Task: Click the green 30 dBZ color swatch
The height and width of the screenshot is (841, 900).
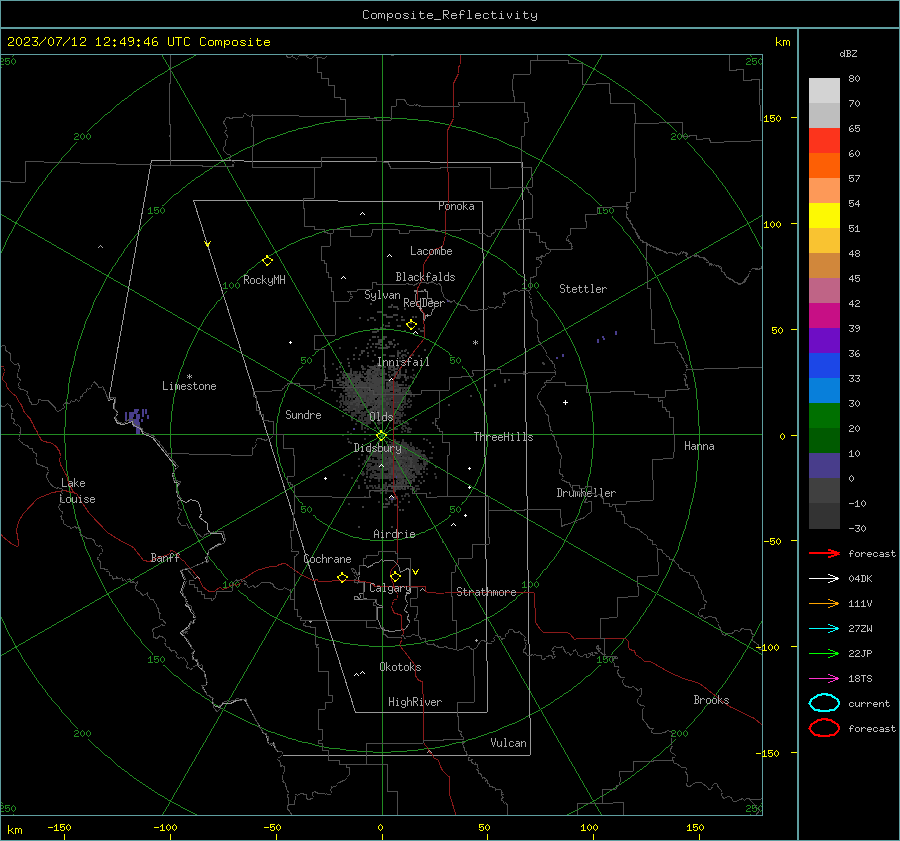Action: coord(824,415)
